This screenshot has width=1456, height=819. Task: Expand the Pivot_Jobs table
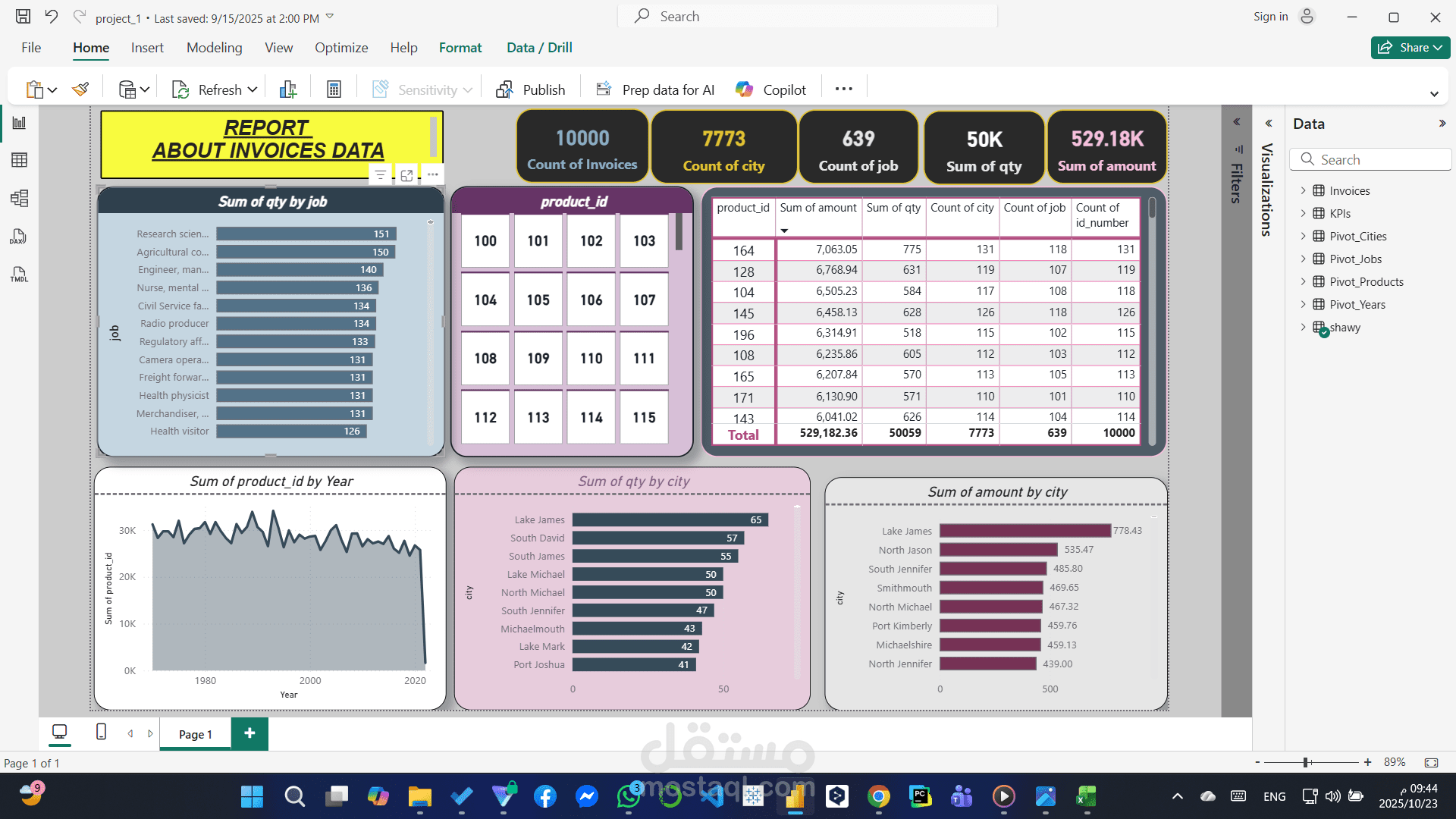pos(1304,259)
